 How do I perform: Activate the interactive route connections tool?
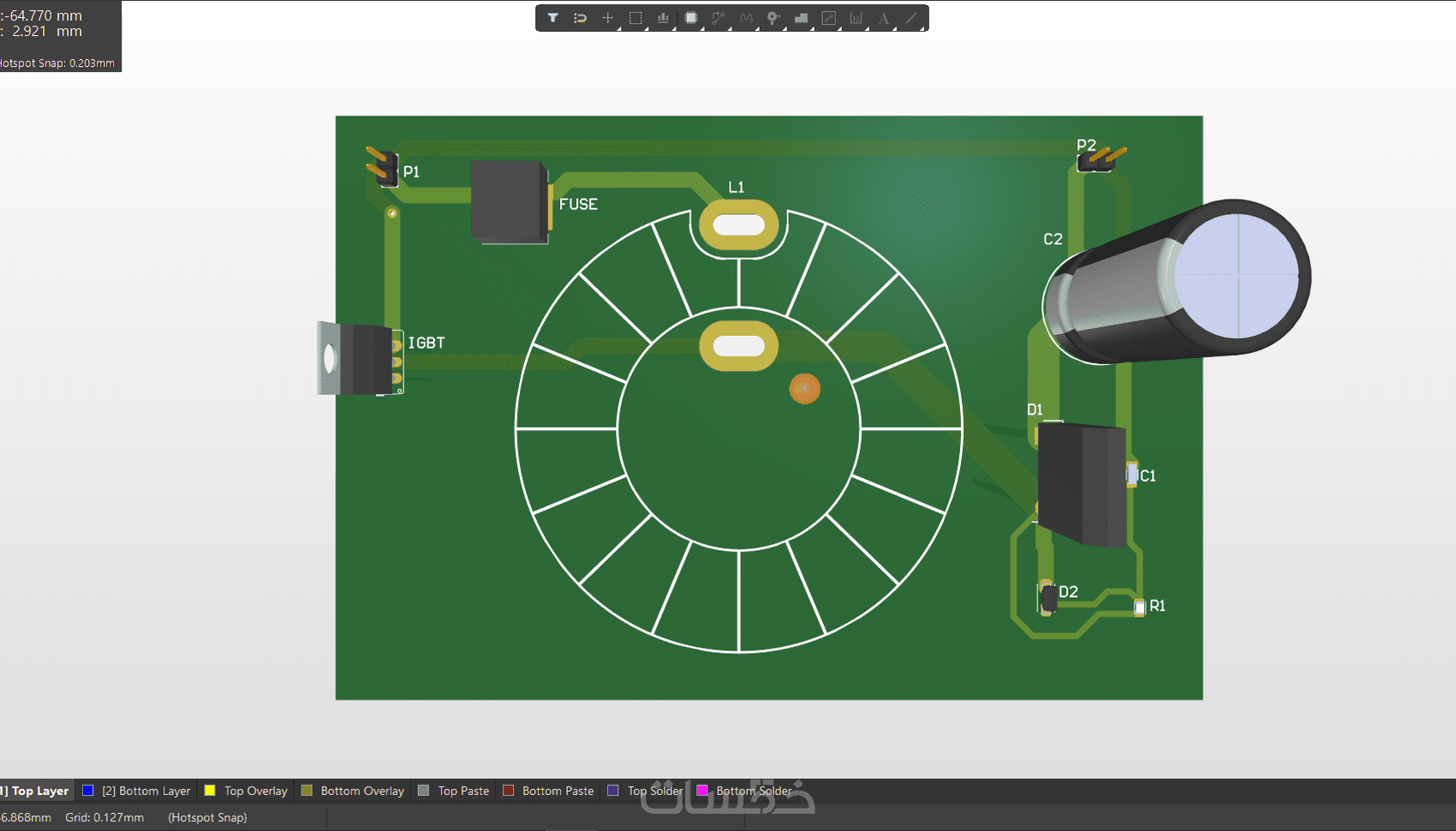click(719, 18)
